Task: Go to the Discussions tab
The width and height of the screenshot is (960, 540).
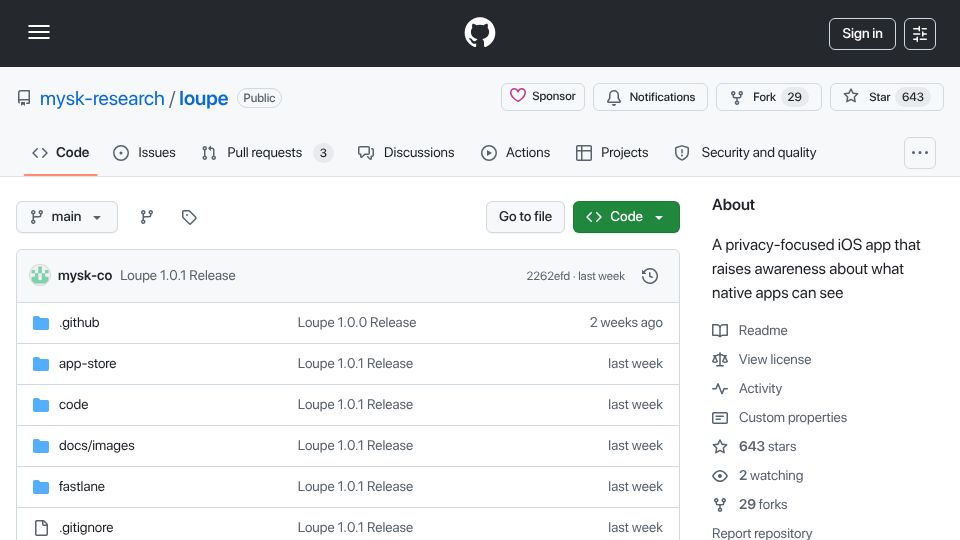Action: coord(406,152)
